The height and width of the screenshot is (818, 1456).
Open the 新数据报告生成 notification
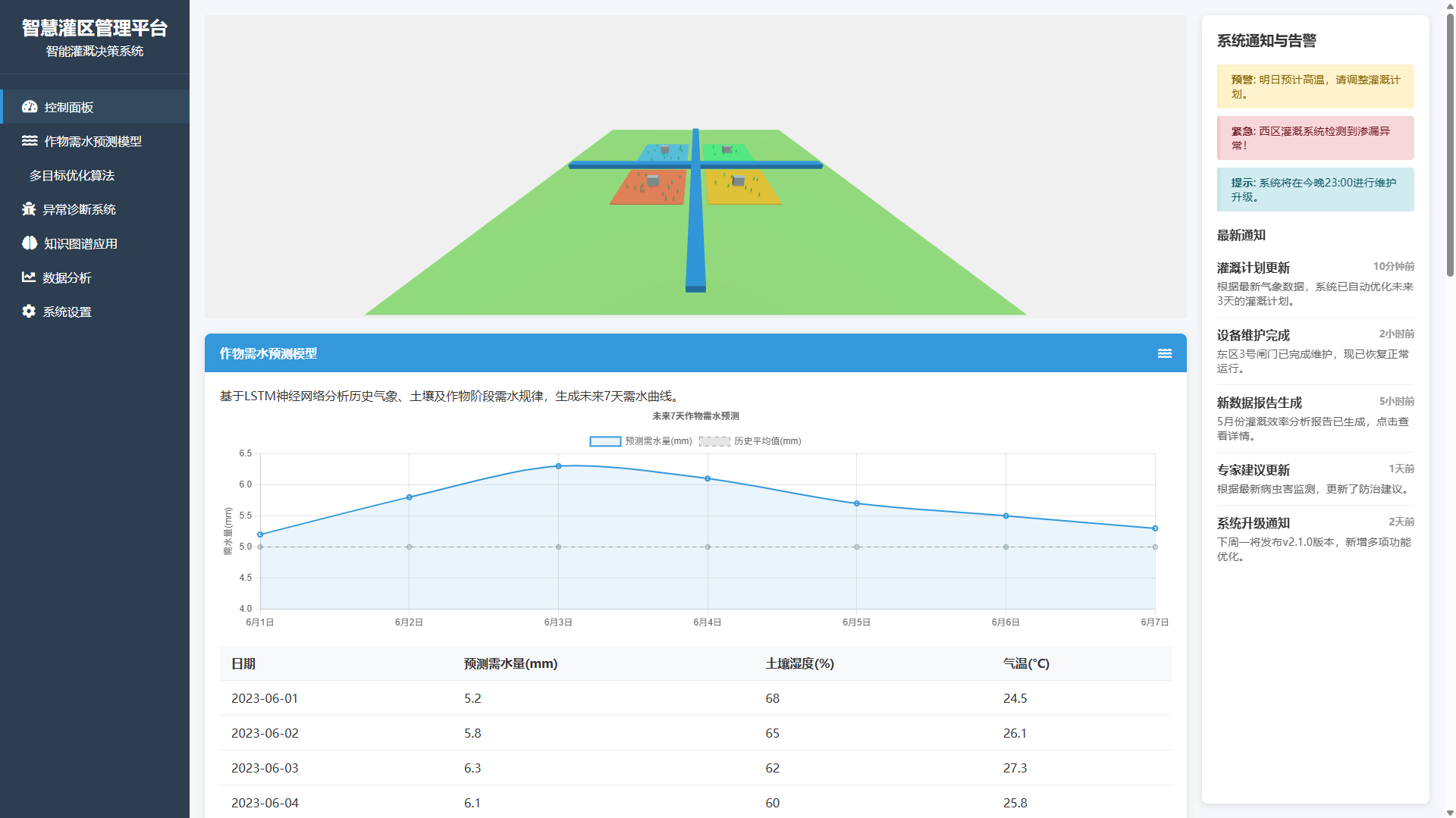(1315, 418)
